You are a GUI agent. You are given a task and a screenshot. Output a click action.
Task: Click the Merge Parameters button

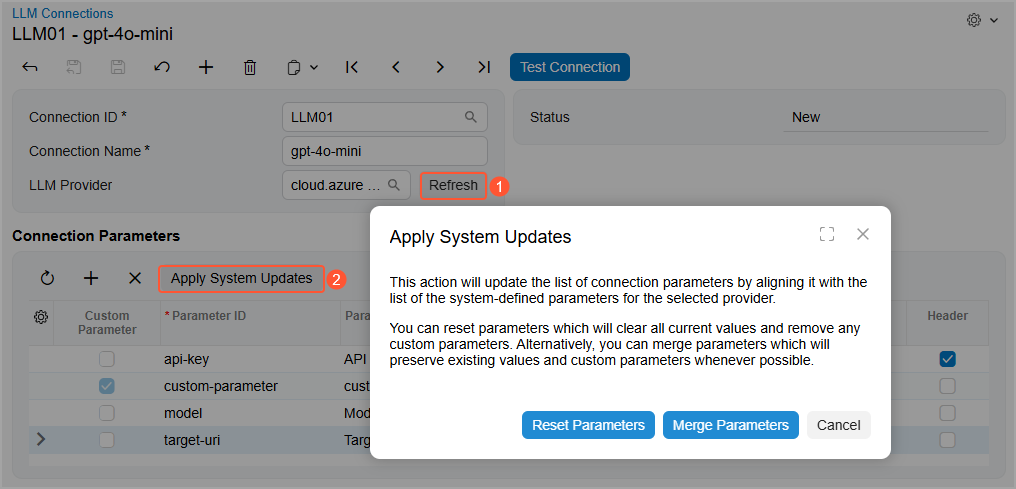(731, 425)
